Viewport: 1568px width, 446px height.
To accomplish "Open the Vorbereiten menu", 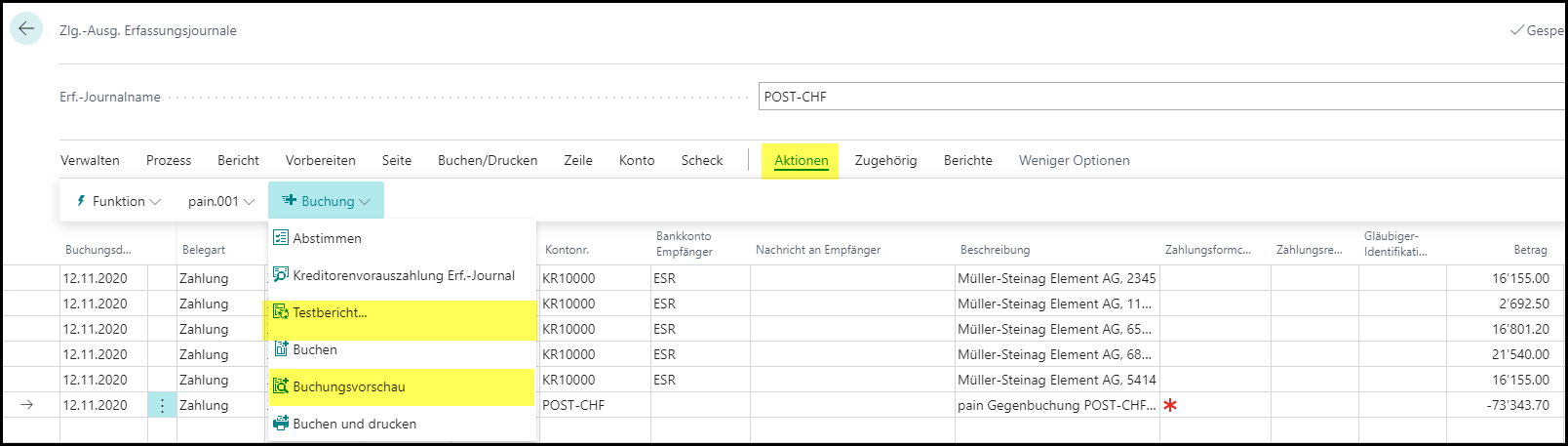I will point(320,161).
